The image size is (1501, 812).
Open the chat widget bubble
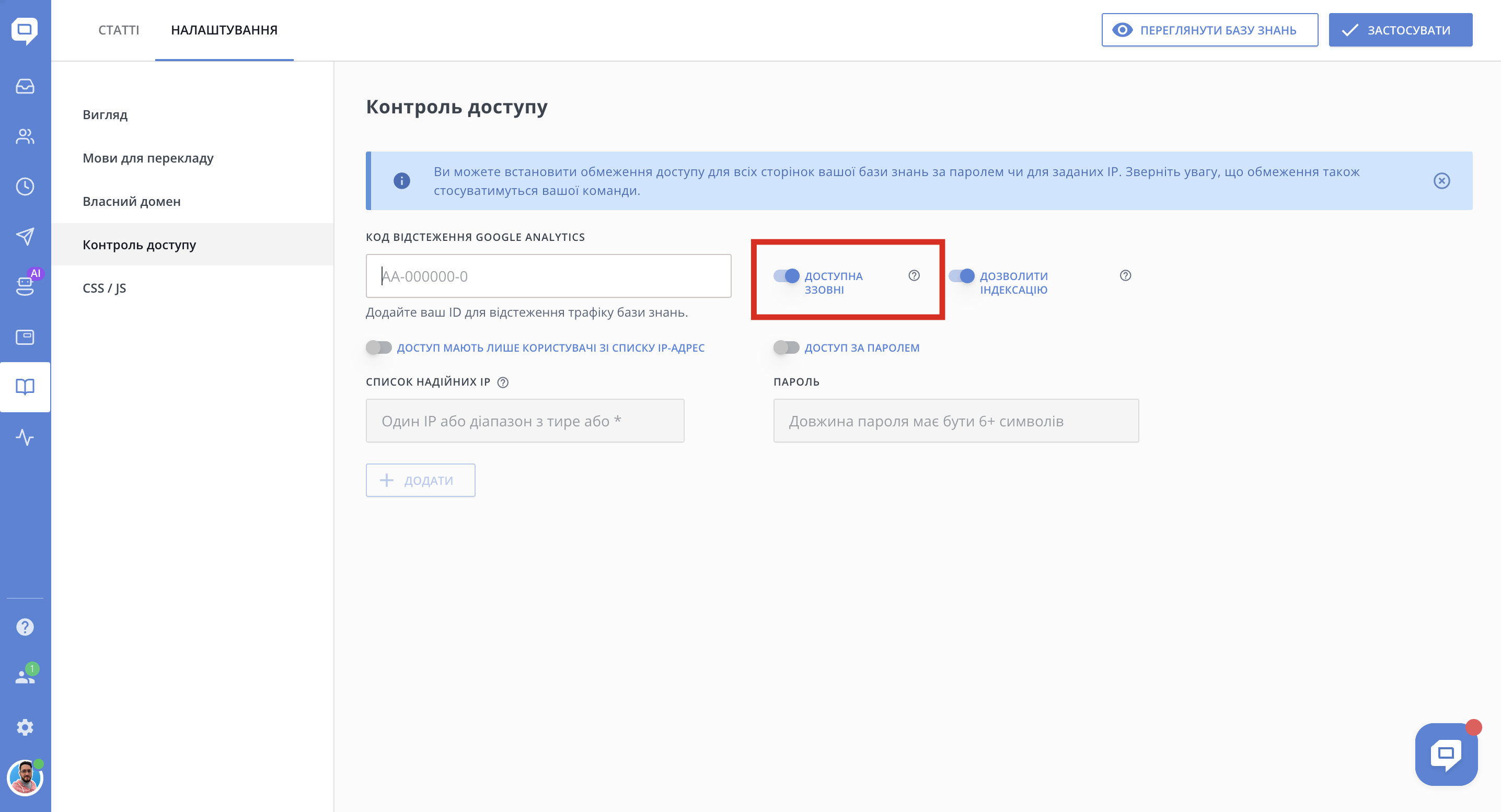pyautogui.click(x=1446, y=754)
